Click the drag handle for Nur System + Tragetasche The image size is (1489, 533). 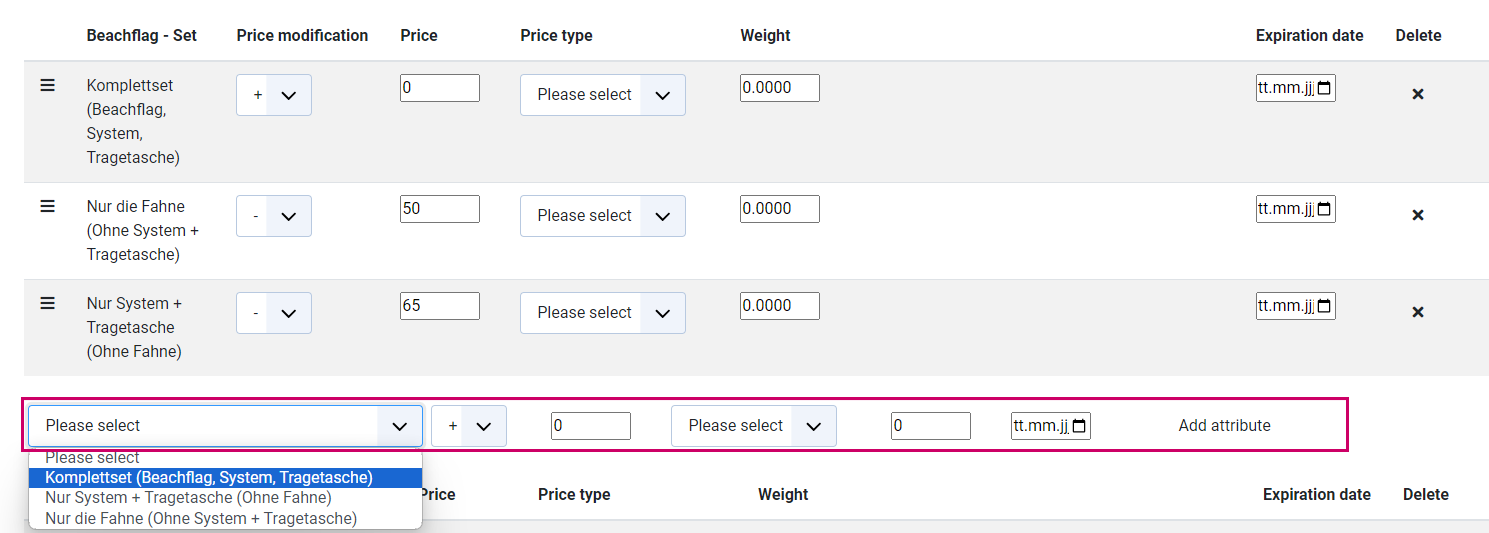(47, 303)
